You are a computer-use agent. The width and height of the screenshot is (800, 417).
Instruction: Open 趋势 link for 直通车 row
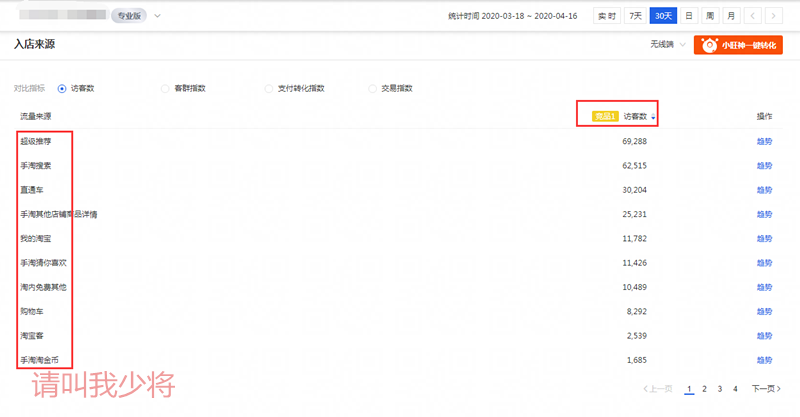764,190
